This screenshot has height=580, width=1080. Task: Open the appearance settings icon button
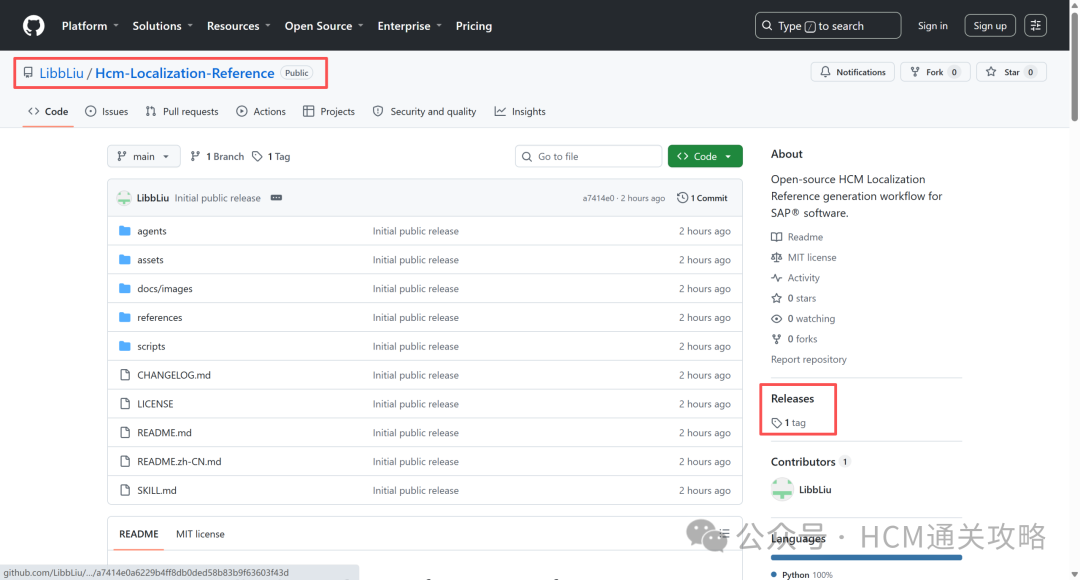(1035, 25)
